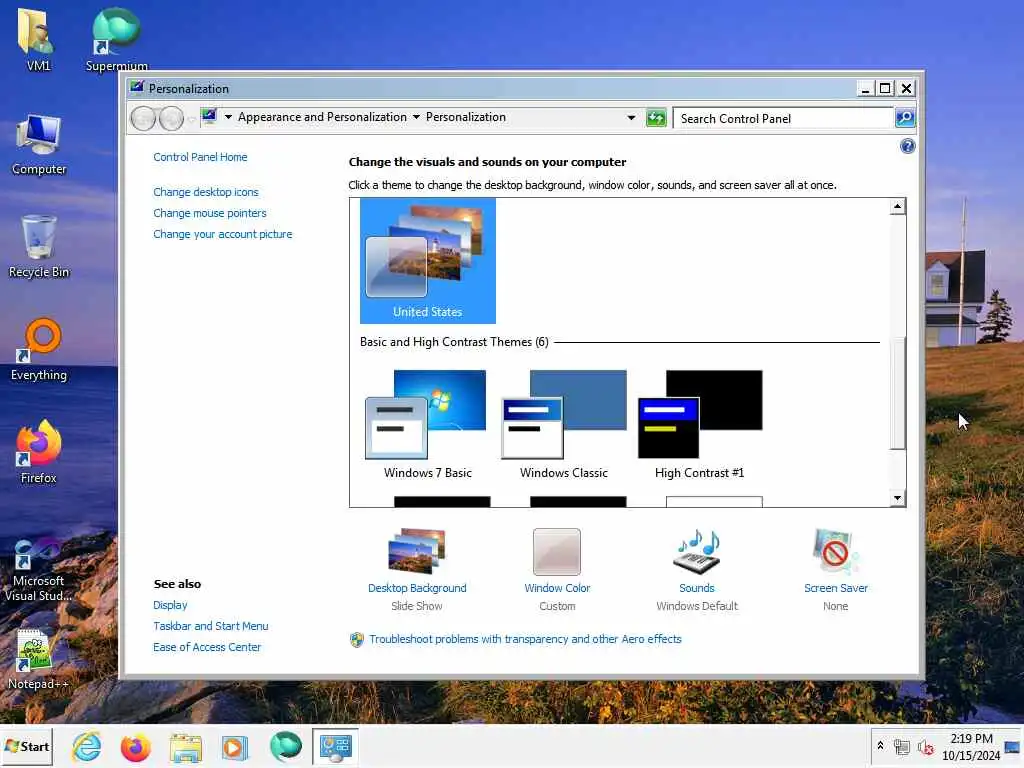The image size is (1024, 768).
Task: Open Ease of Access Center link
Action: [206, 647]
